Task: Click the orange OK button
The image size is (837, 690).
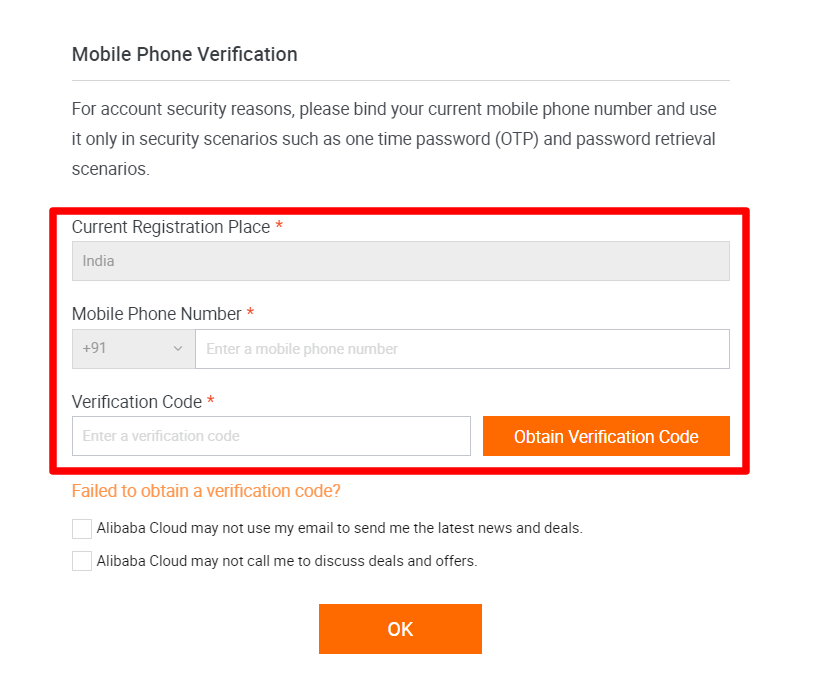Action: coord(400,629)
